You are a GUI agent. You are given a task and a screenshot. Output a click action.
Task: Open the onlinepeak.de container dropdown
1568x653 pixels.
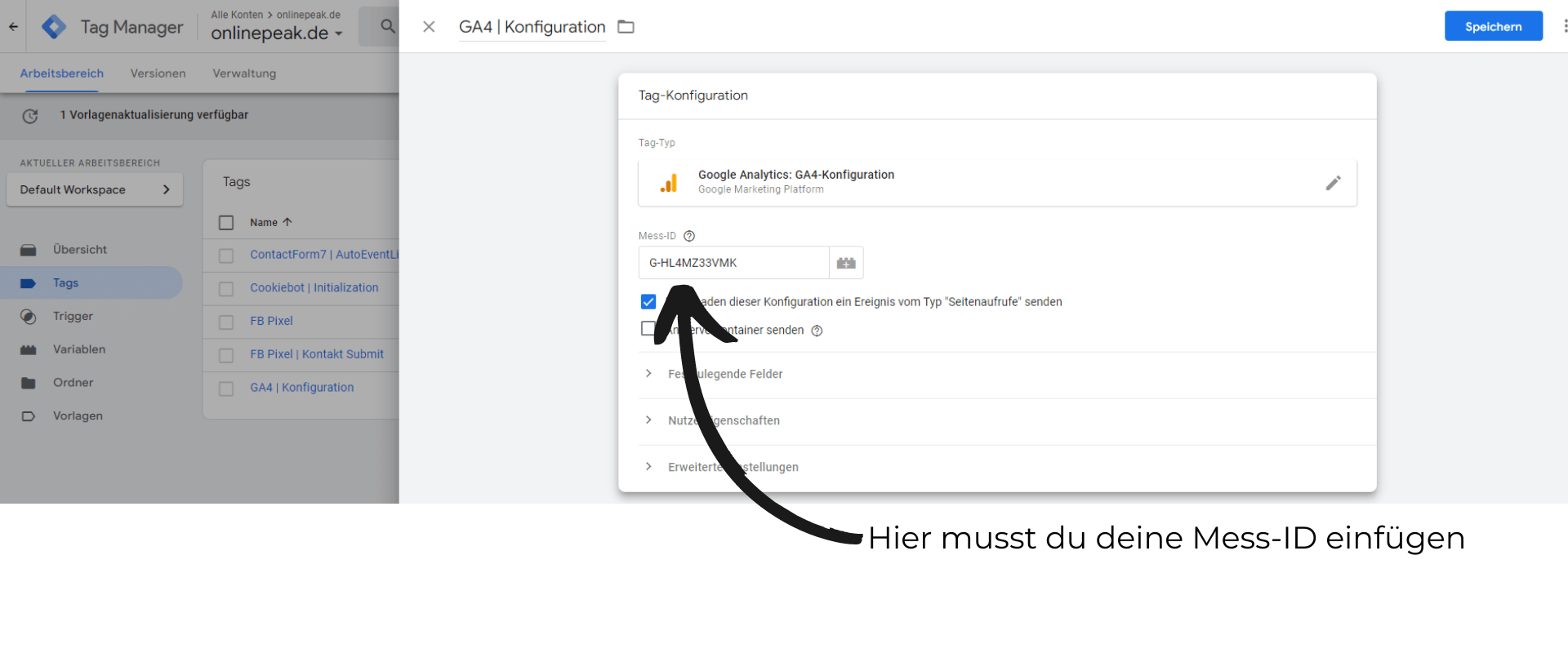pos(277,33)
